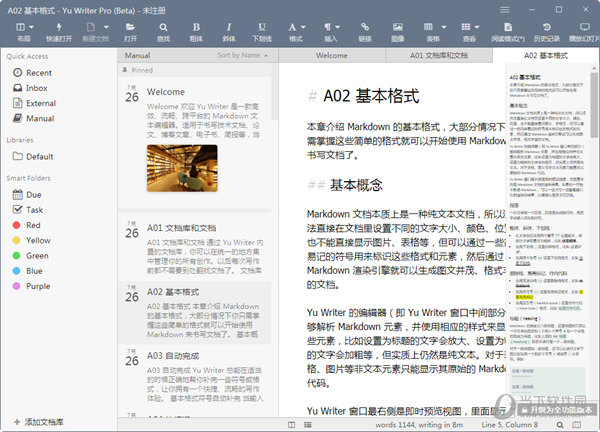Open the Sort by Name dropdown
The image size is (600, 432).
(x=243, y=55)
